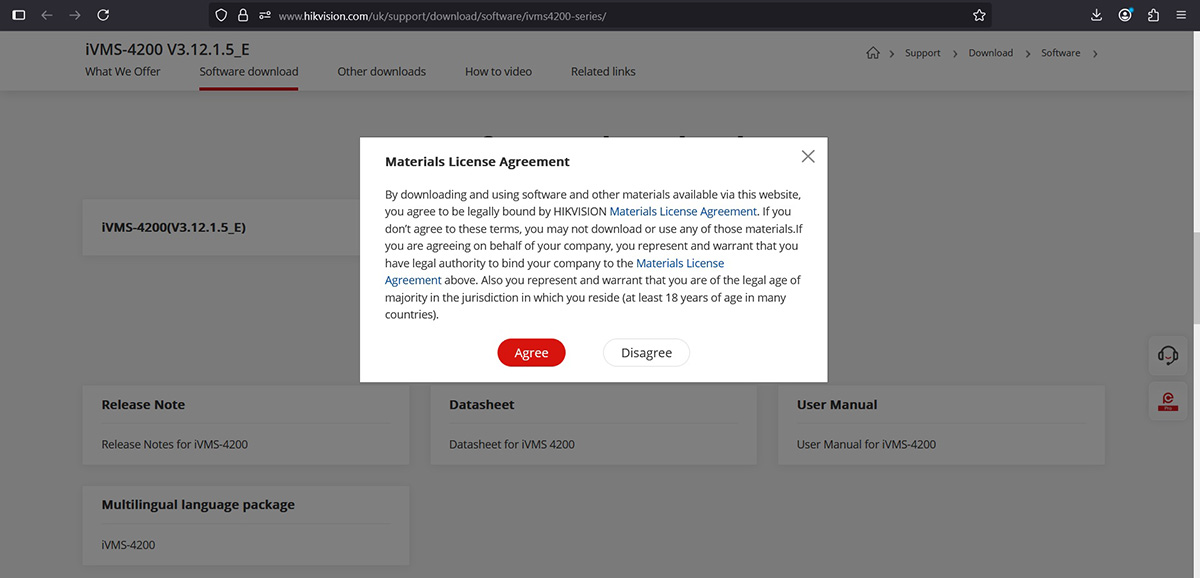
Task: Click the red Agree button
Action: pos(531,353)
